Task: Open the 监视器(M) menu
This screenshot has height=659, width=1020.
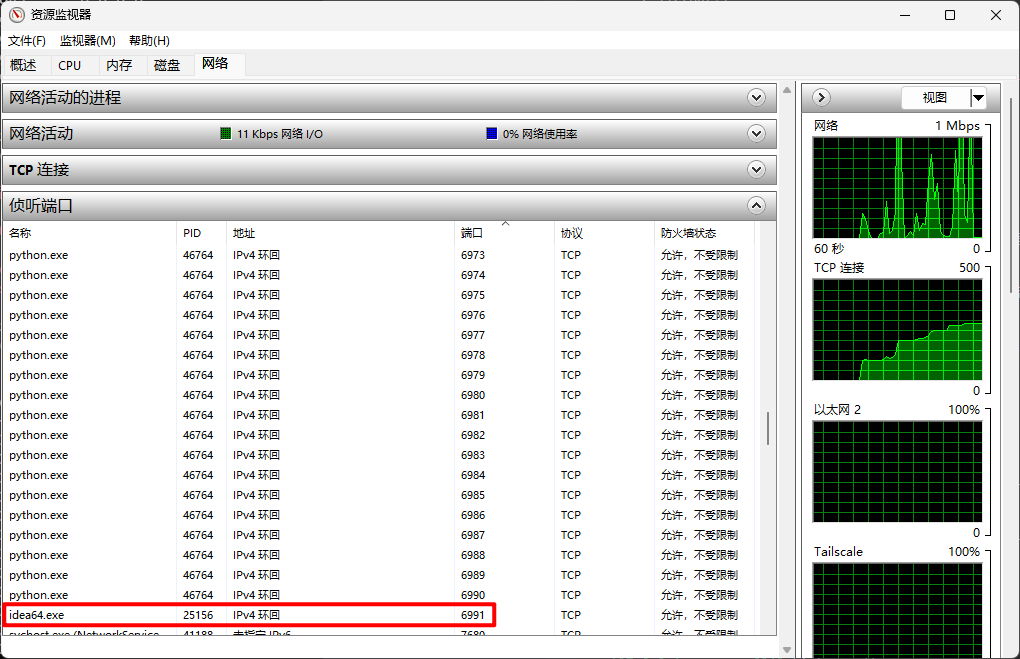Action: coord(88,41)
